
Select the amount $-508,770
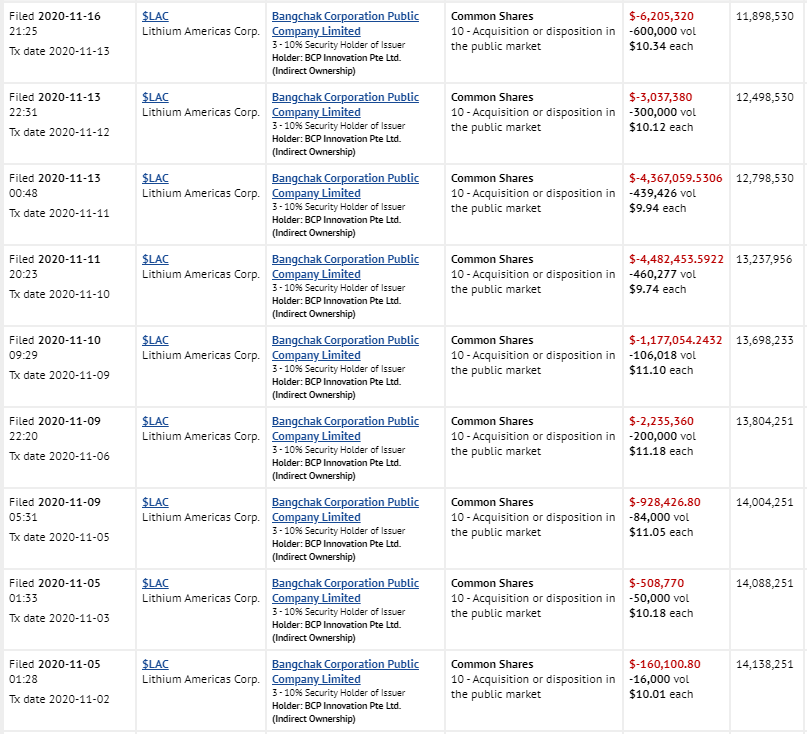click(x=657, y=583)
